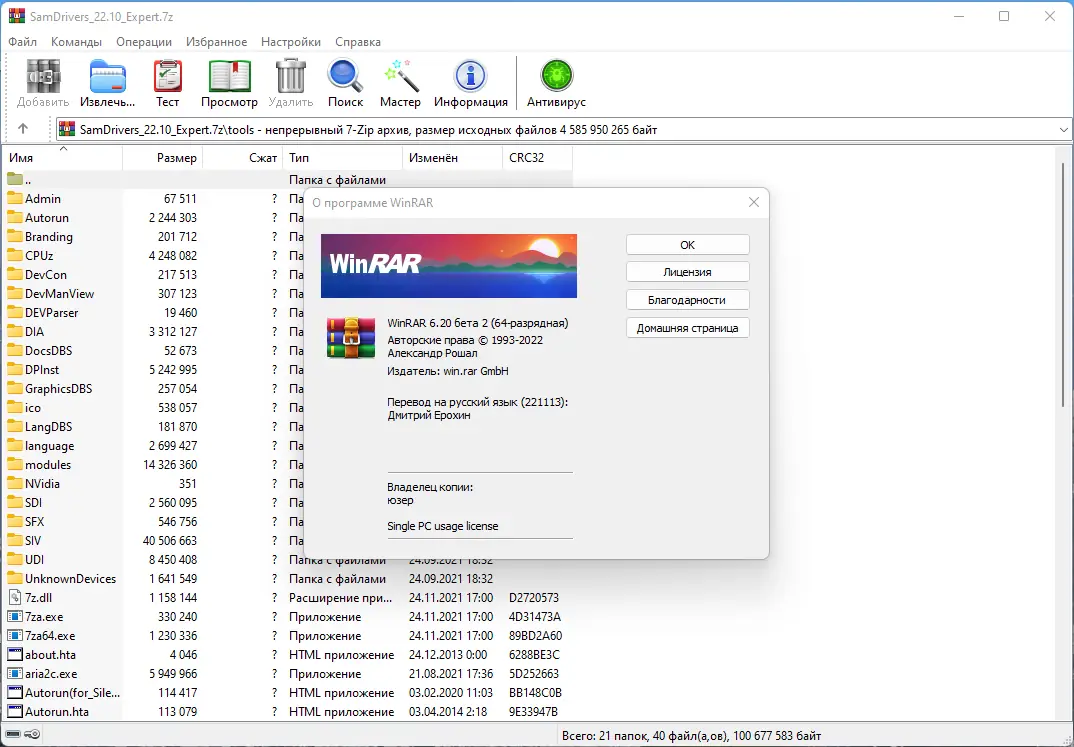The width and height of the screenshot is (1074, 747).
Task: Select the NVidia folder name
Action: coord(42,483)
